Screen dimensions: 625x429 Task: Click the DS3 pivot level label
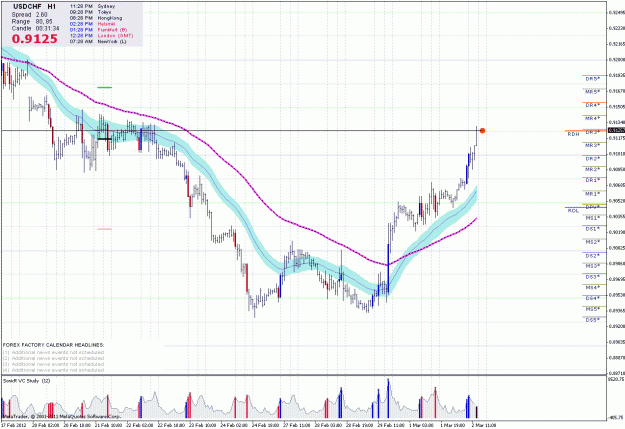(x=593, y=277)
